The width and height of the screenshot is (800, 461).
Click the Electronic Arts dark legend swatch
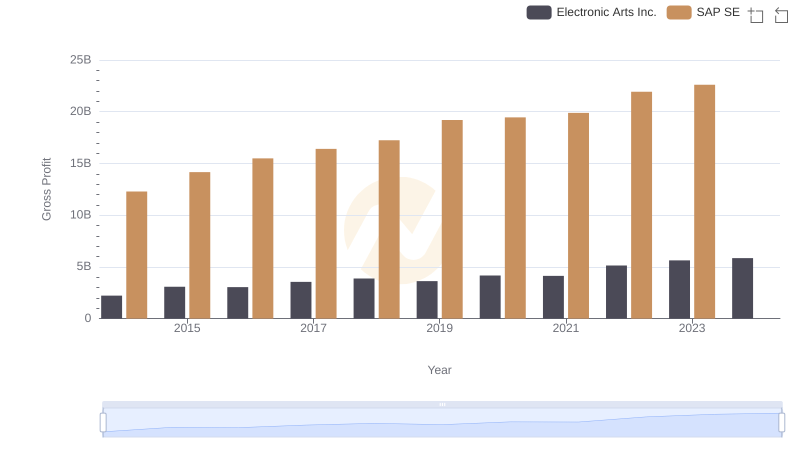point(539,12)
